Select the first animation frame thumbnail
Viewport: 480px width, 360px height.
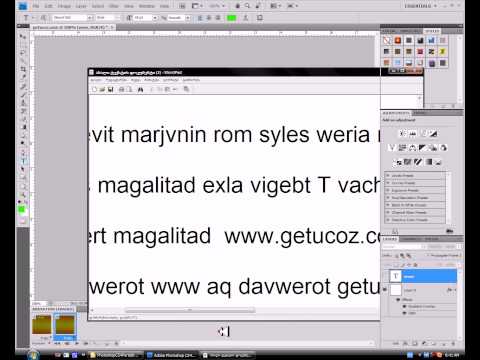[42, 324]
